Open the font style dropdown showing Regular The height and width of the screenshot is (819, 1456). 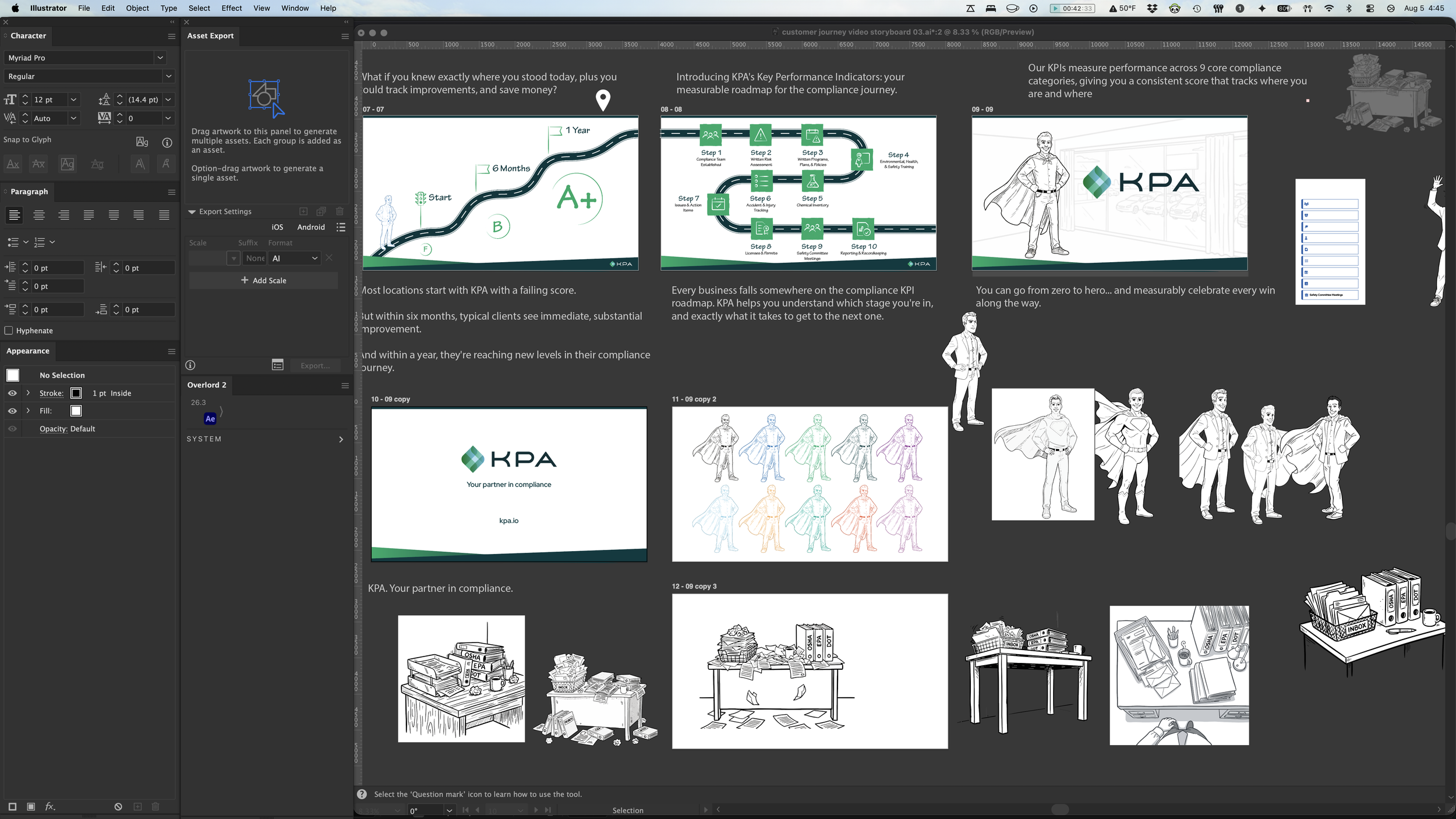168,76
